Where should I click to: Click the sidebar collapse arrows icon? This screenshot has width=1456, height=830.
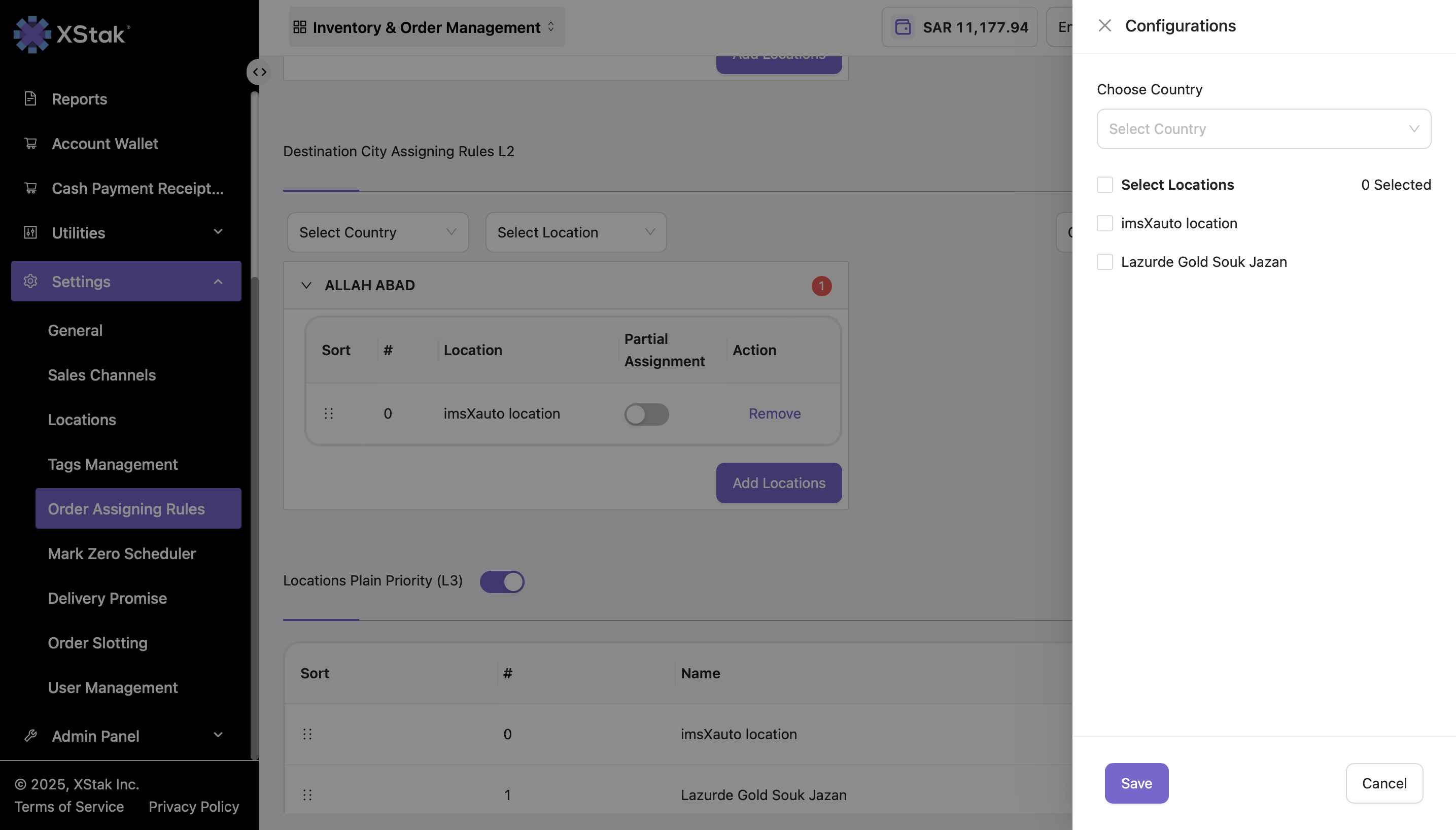[x=260, y=72]
